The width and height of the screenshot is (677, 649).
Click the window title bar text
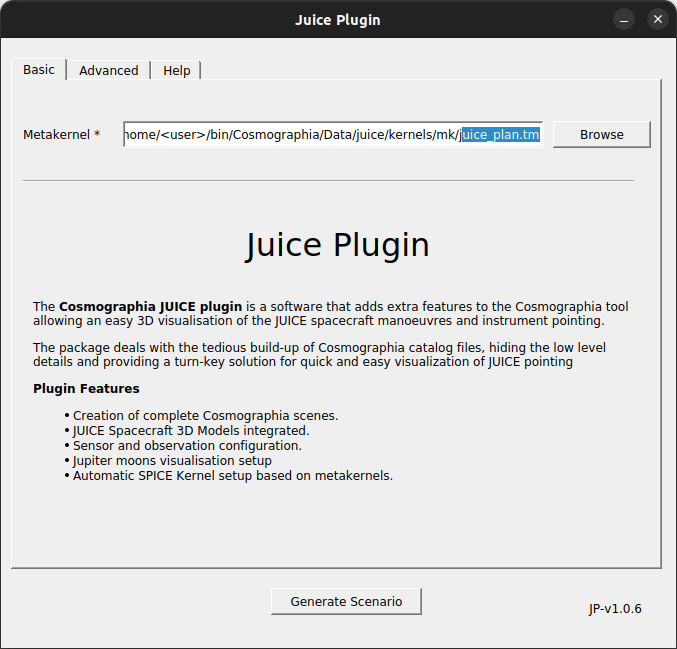click(338, 20)
